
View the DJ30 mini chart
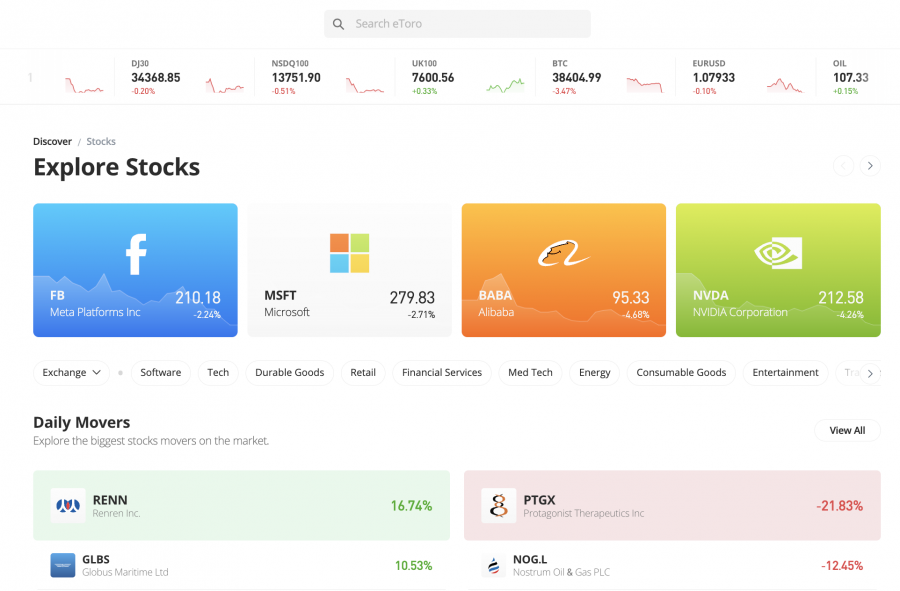click(225, 85)
